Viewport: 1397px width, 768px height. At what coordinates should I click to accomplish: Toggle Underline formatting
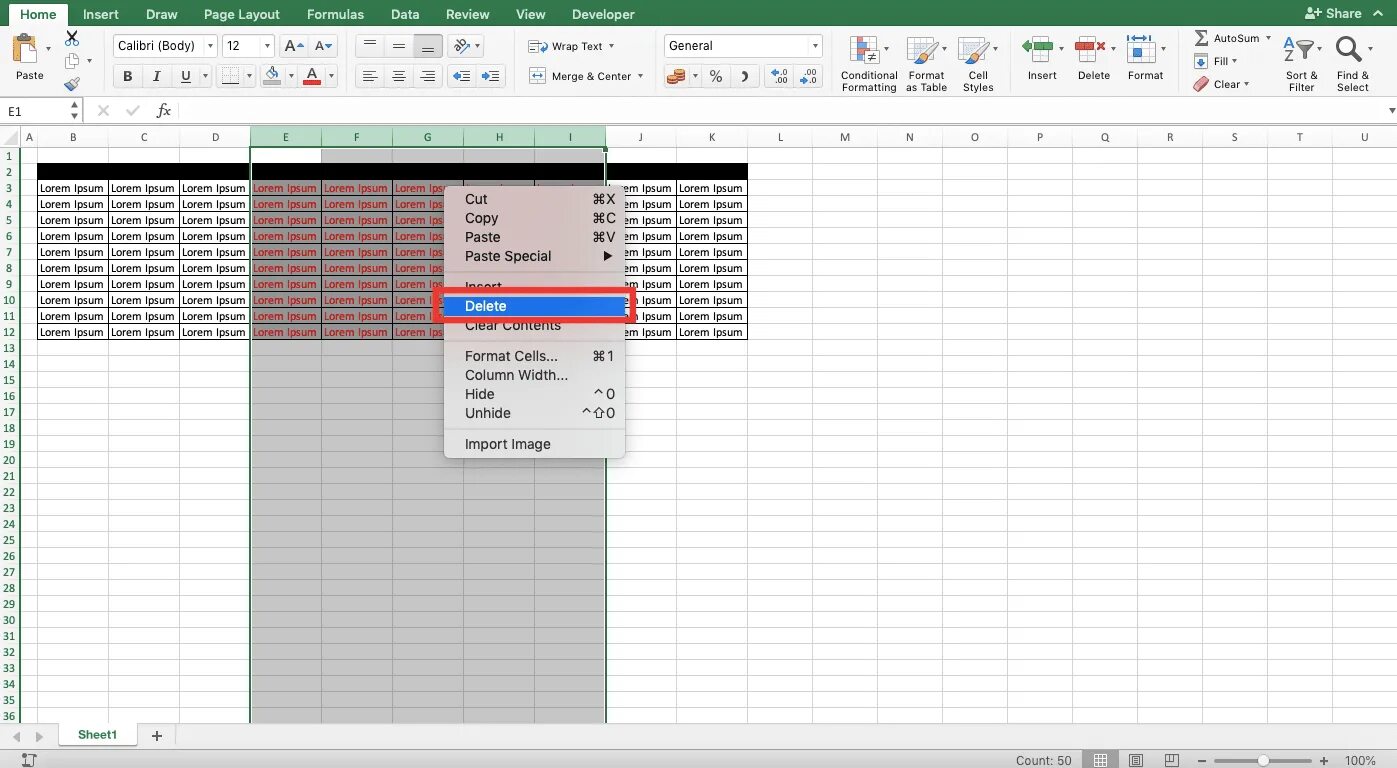tap(185, 76)
